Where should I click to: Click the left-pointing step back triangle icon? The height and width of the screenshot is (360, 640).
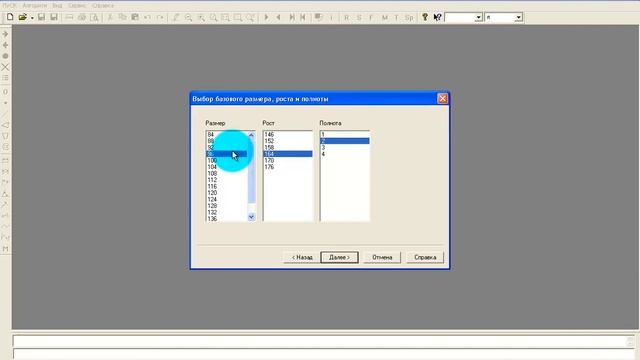click(279, 17)
